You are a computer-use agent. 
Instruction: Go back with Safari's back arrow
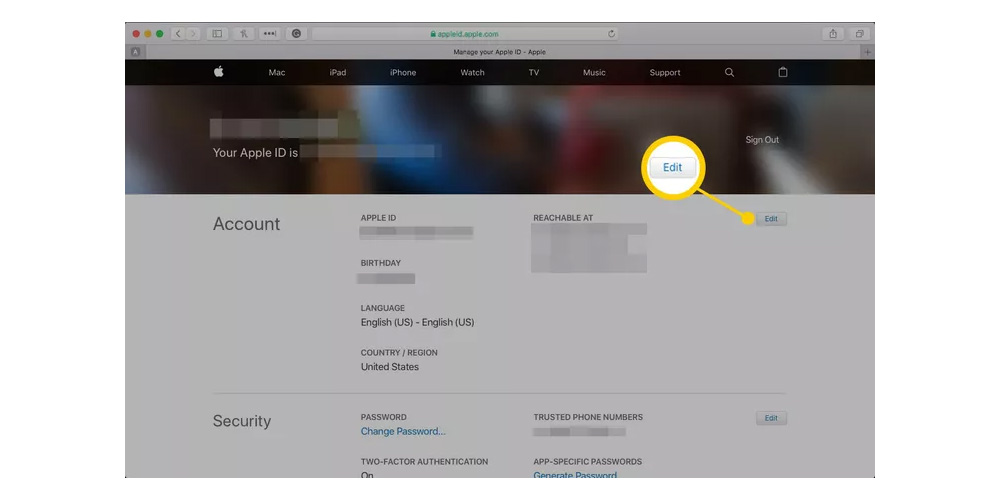click(178, 34)
